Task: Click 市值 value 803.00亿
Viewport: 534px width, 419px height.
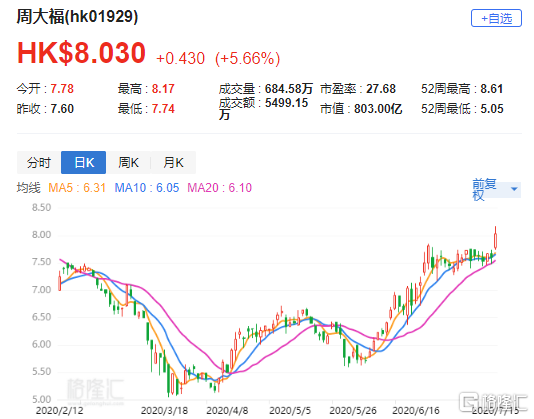Action: [x=378, y=109]
